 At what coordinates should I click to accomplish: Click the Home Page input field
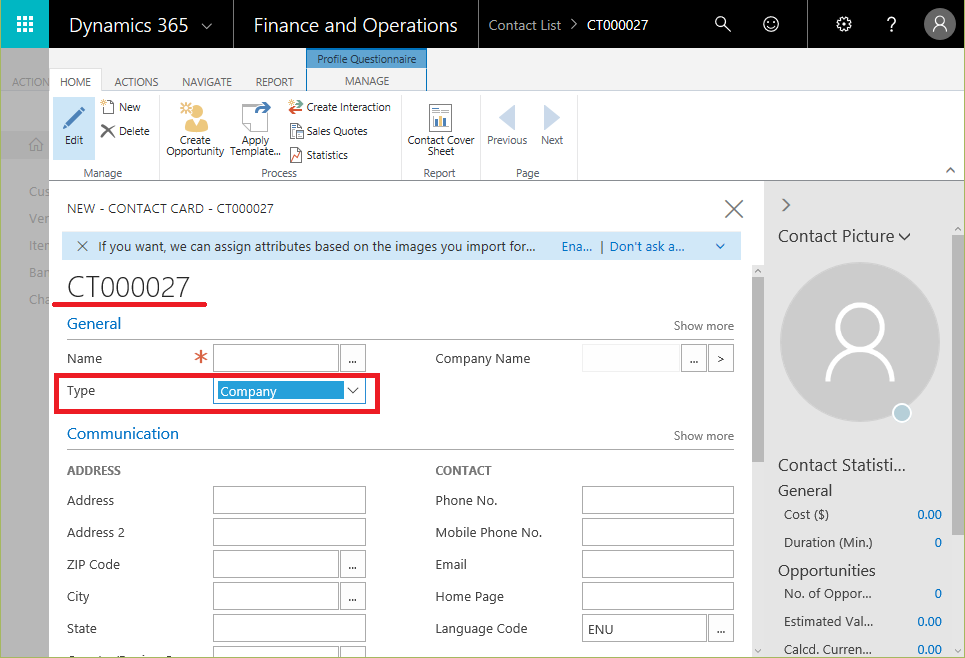tap(658, 596)
